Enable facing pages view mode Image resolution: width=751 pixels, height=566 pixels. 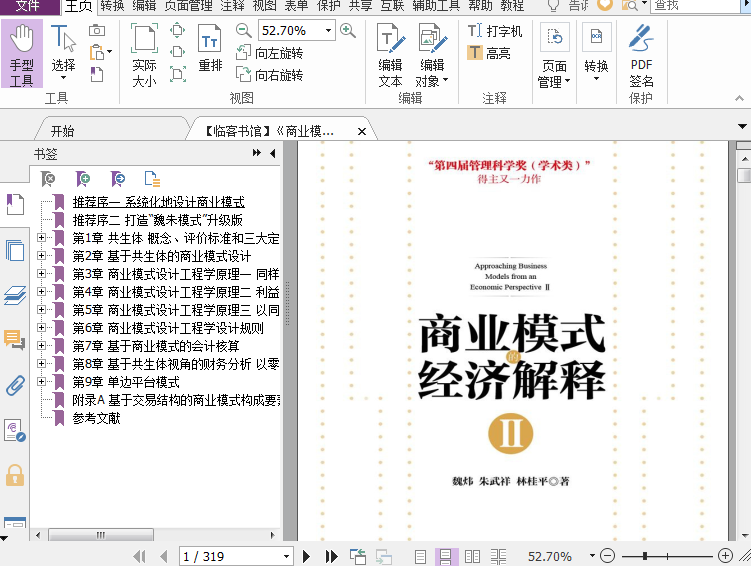(x=472, y=557)
